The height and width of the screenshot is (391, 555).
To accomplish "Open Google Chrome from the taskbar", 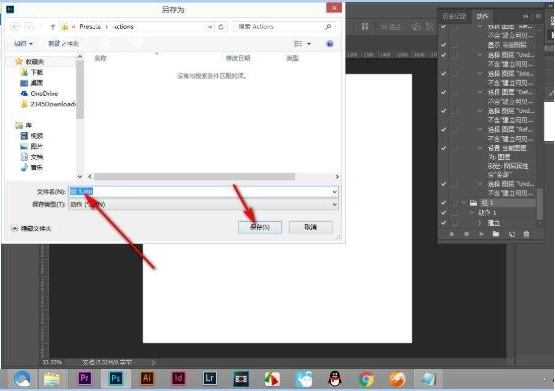I will coord(366,379).
